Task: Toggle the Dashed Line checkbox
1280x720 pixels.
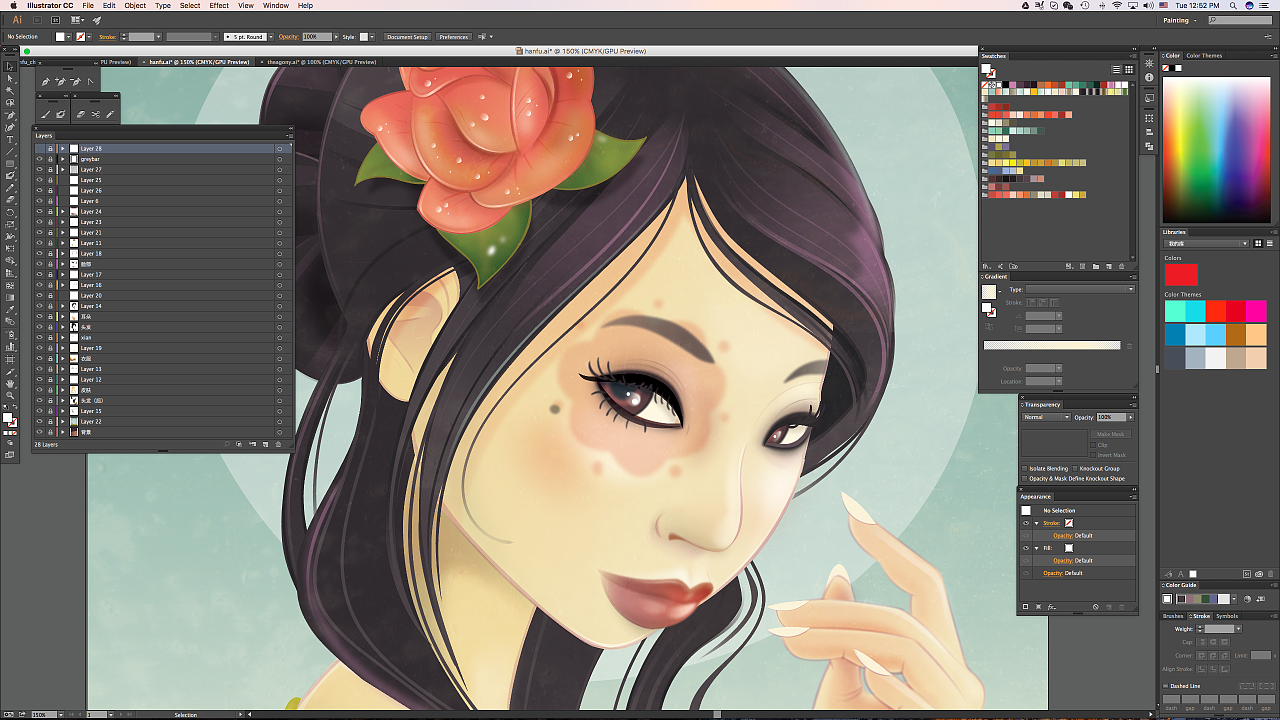Action: (1166, 686)
